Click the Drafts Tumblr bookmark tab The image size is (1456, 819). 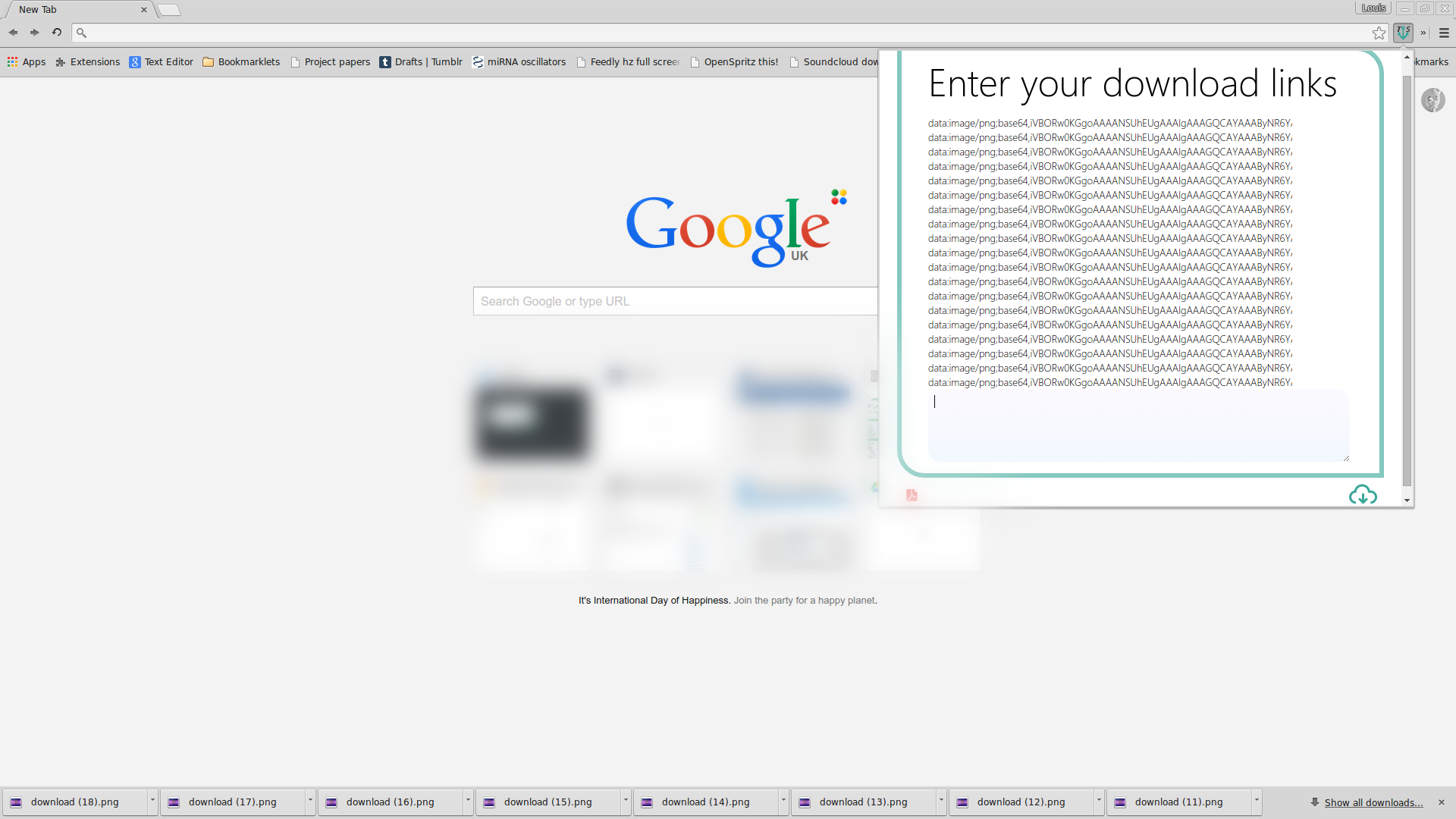pyautogui.click(x=419, y=61)
